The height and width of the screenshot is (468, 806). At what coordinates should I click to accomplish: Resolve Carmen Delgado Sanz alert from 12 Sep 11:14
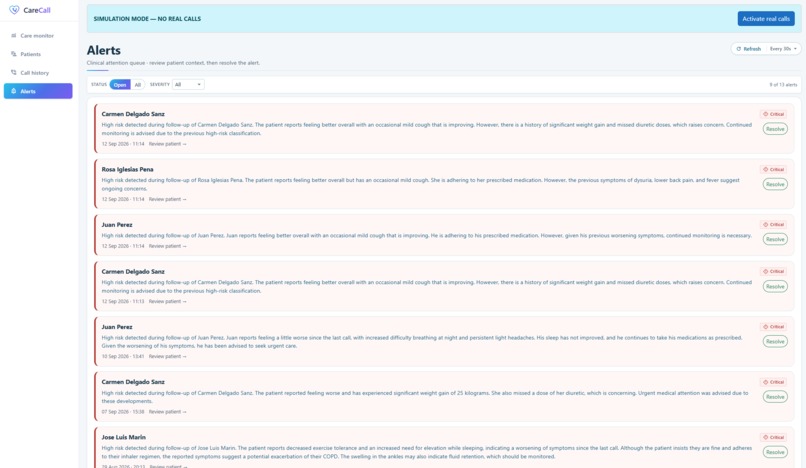coord(775,129)
